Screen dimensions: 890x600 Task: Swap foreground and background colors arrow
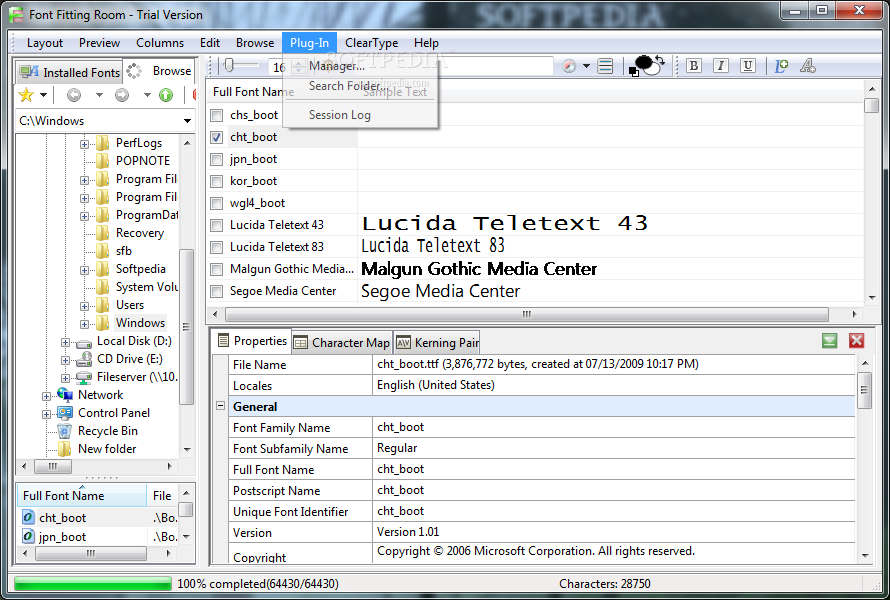coord(661,60)
